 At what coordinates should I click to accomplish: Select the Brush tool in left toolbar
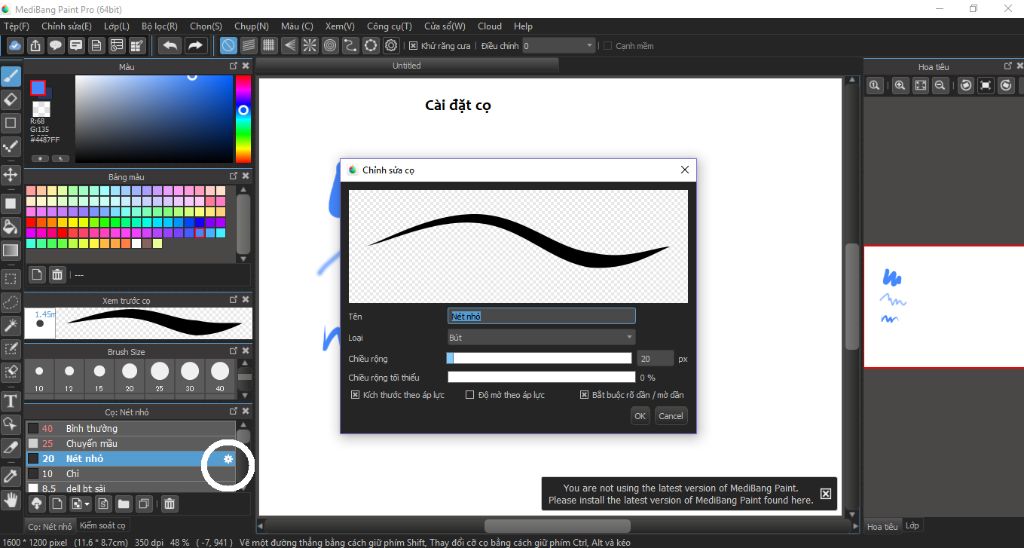click(x=10, y=76)
